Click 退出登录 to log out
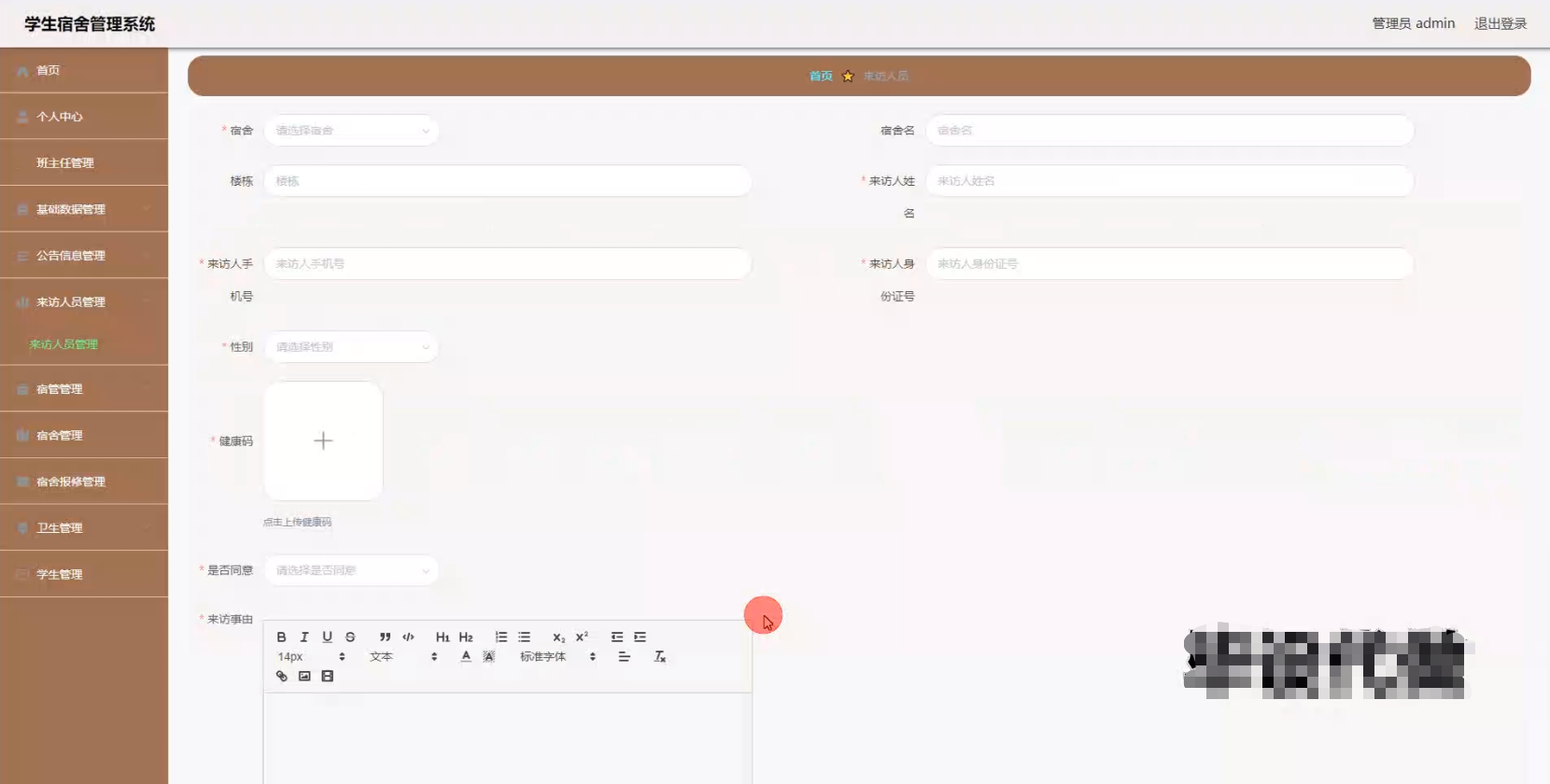The image size is (1550, 784). [x=1501, y=23]
